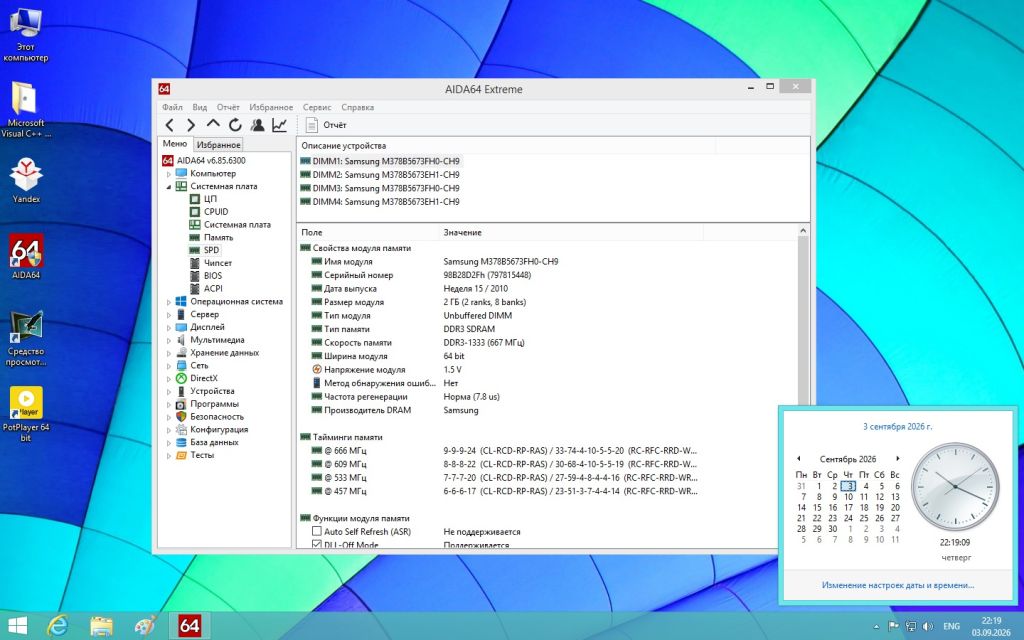Collapse the Системная плата tree node
This screenshot has height=640, width=1024.
click(x=168, y=186)
